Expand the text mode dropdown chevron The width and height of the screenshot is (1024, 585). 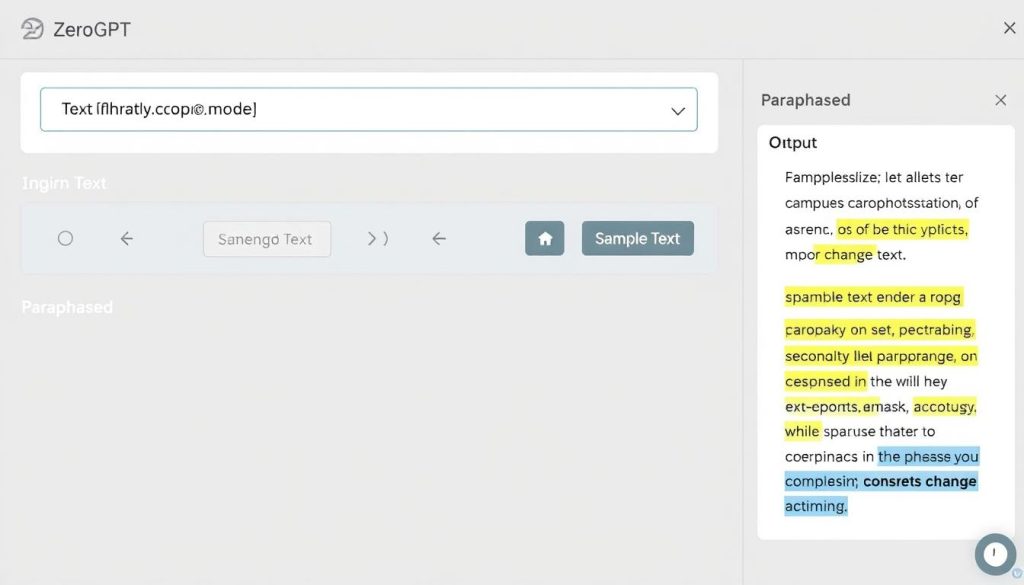pyautogui.click(x=678, y=111)
